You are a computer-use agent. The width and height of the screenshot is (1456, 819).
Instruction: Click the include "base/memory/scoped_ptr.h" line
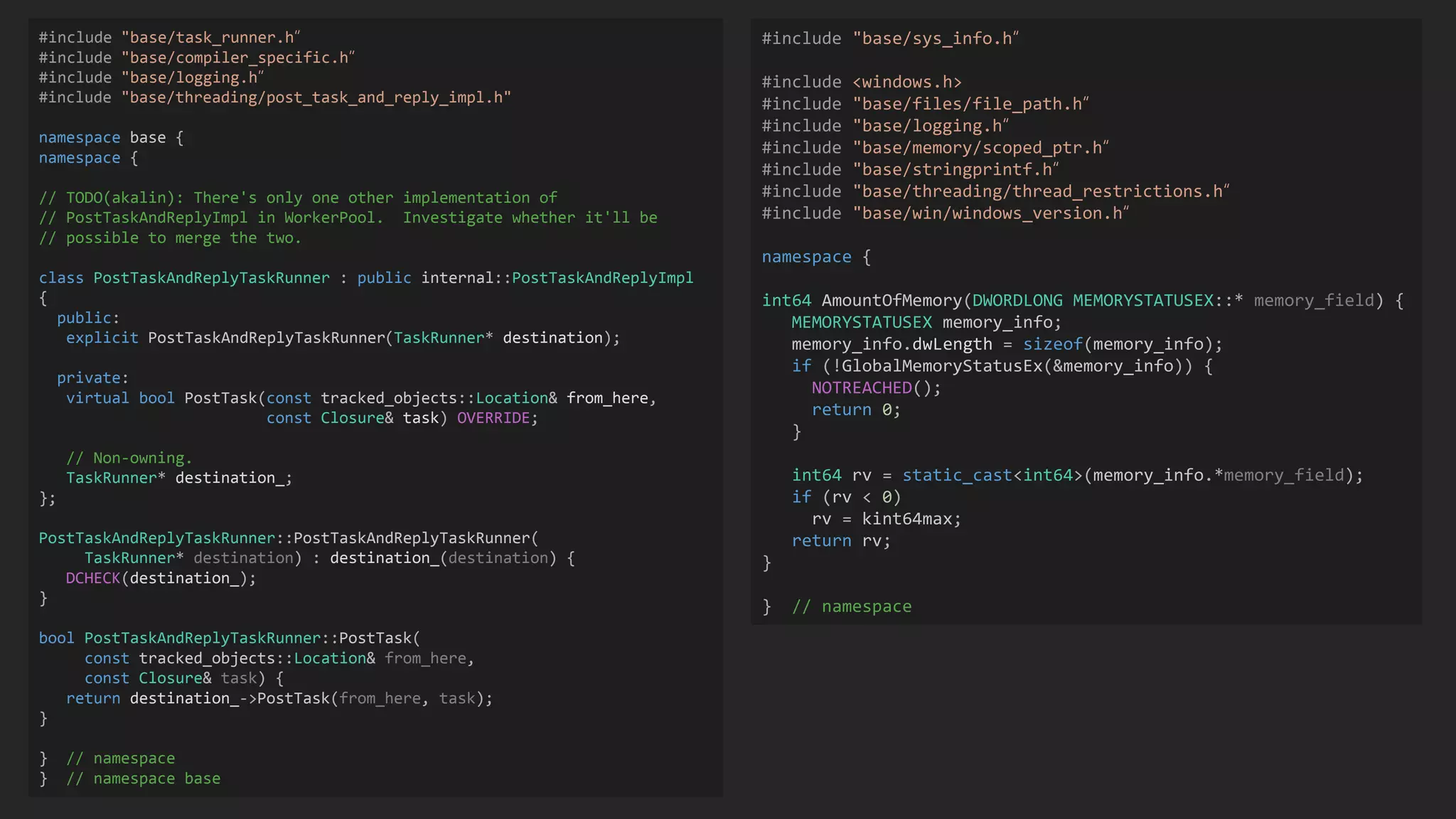pos(935,147)
